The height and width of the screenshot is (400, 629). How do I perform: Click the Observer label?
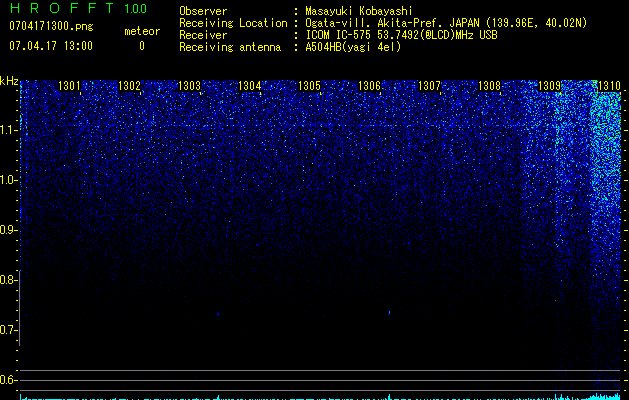tap(203, 11)
